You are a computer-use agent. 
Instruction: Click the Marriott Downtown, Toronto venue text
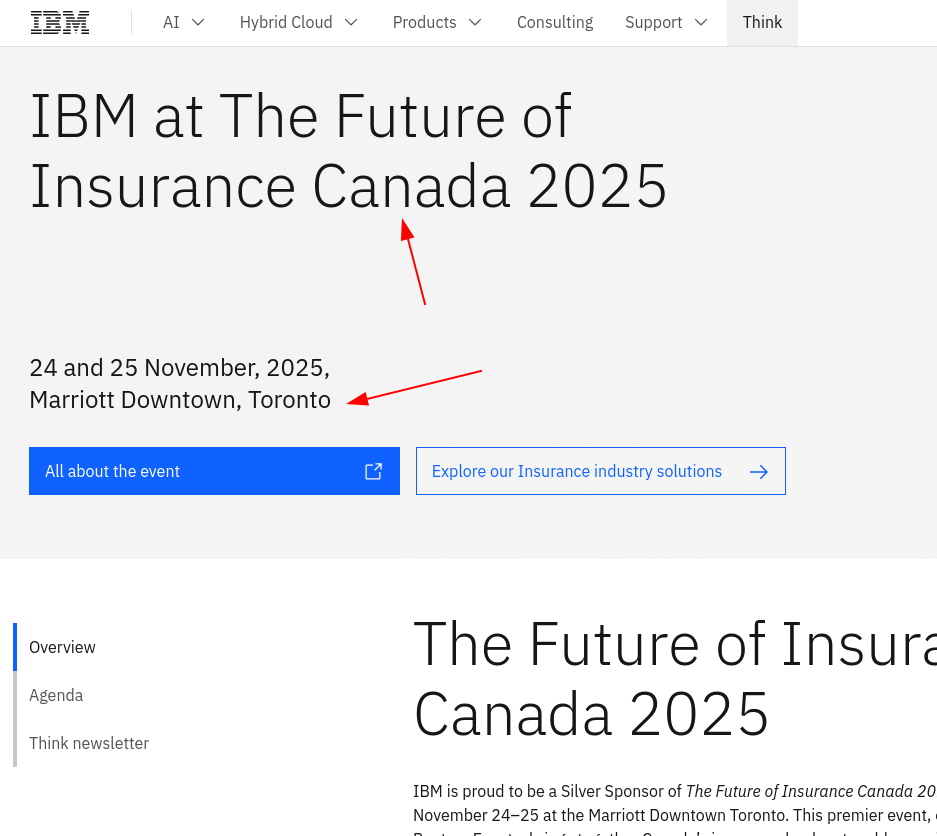pyautogui.click(x=180, y=400)
